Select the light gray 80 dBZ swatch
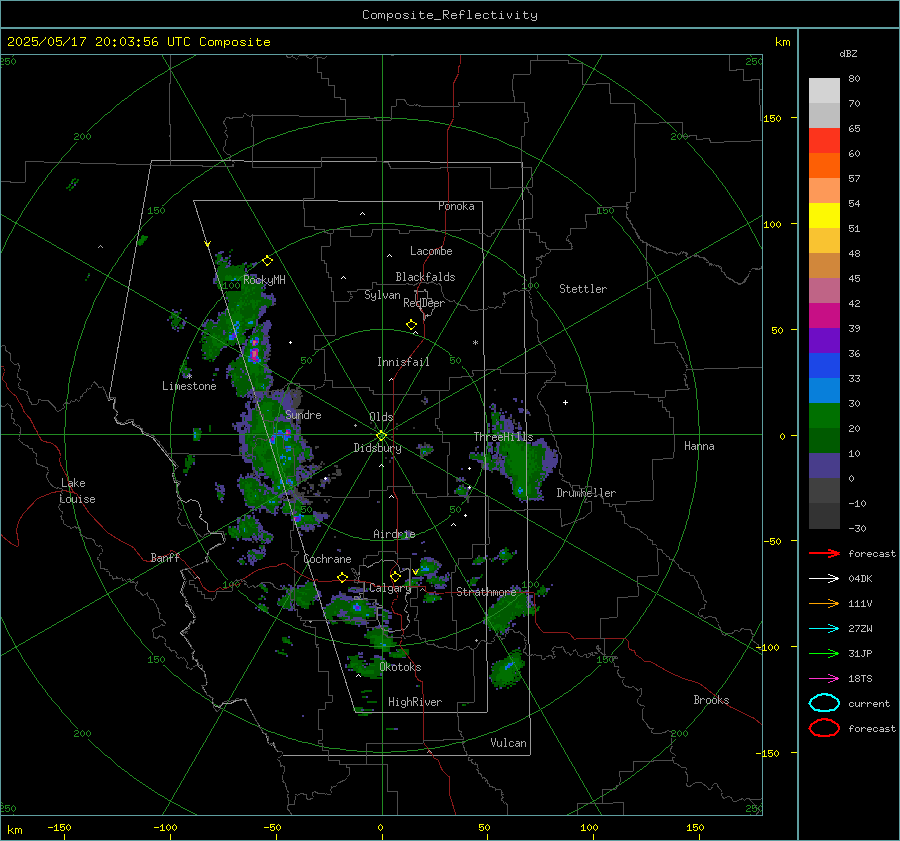 [x=824, y=91]
